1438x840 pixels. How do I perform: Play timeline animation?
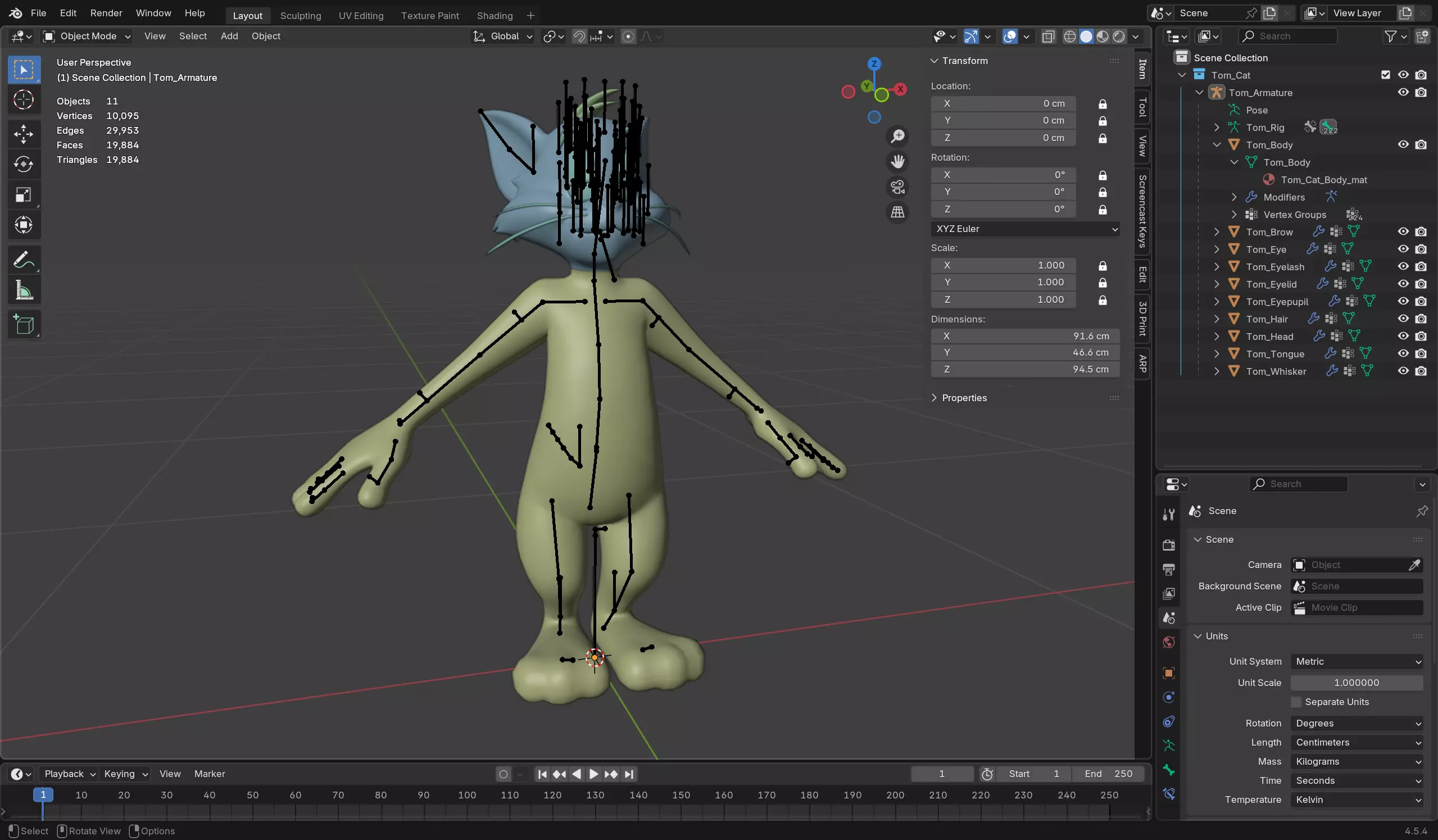593,774
